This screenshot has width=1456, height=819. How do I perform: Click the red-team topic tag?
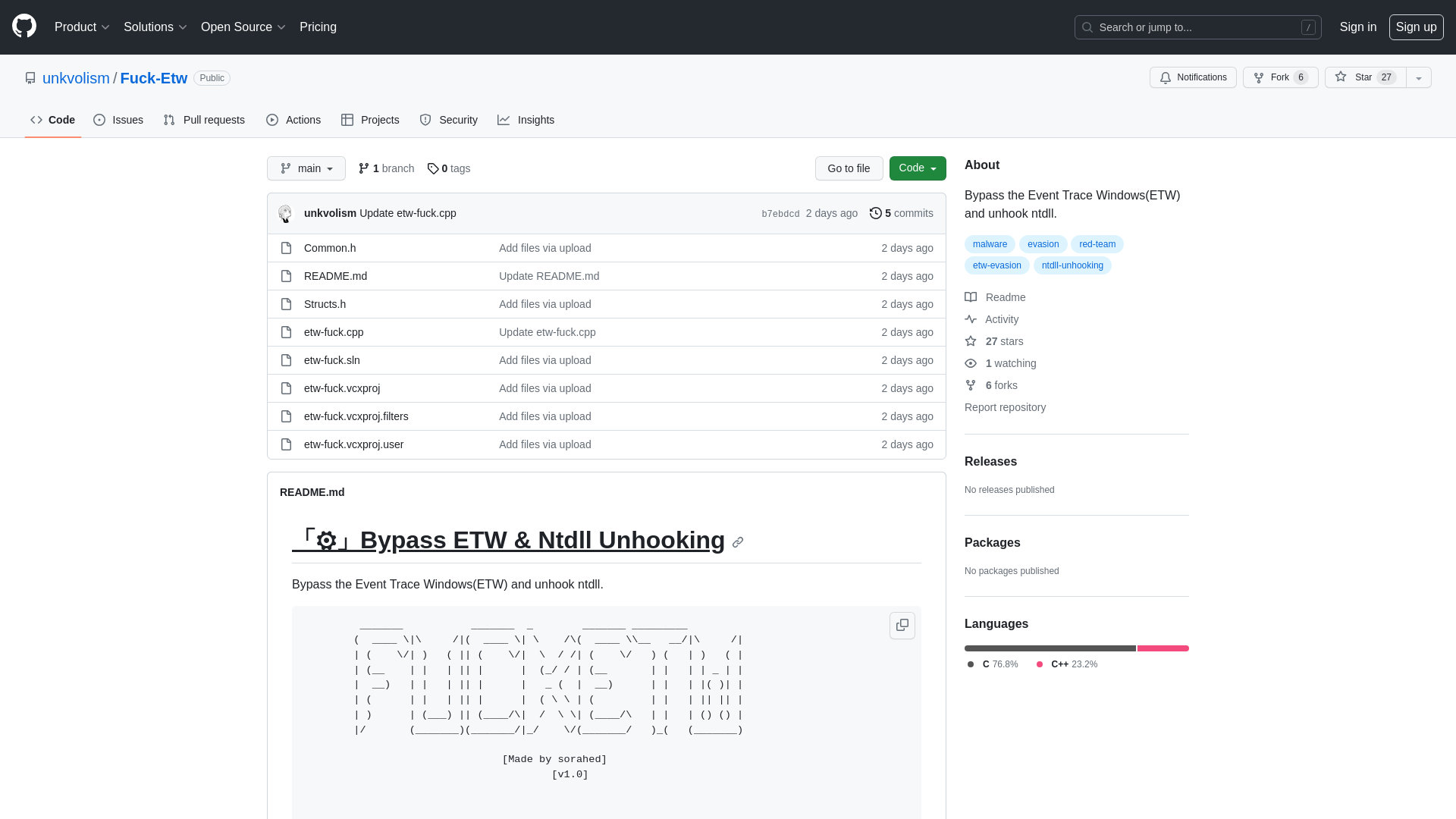(1097, 244)
